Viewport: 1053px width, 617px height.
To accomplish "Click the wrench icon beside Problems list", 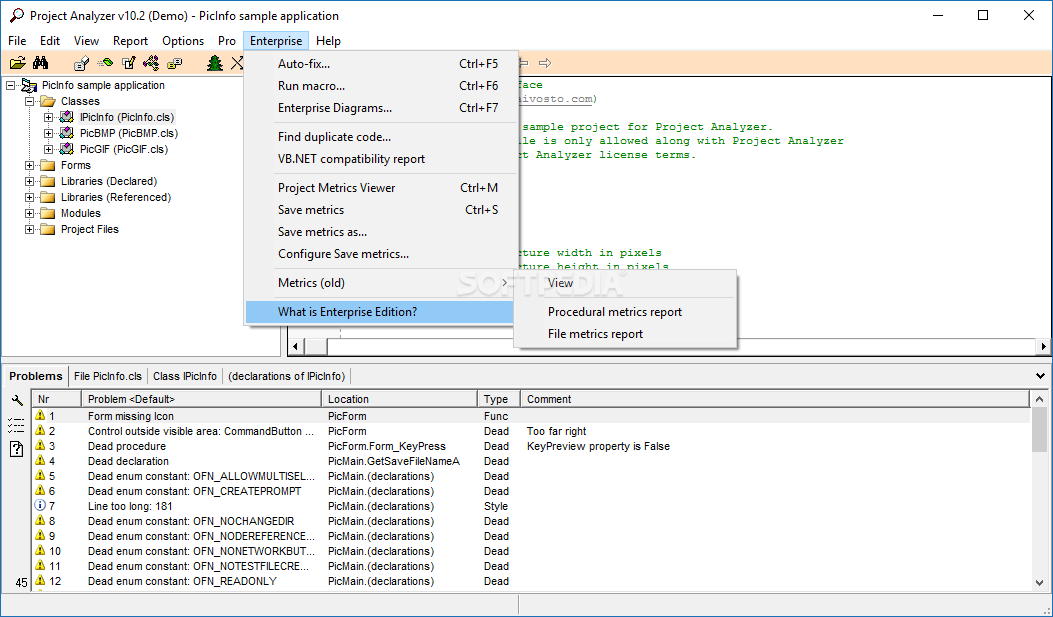I will [17, 401].
